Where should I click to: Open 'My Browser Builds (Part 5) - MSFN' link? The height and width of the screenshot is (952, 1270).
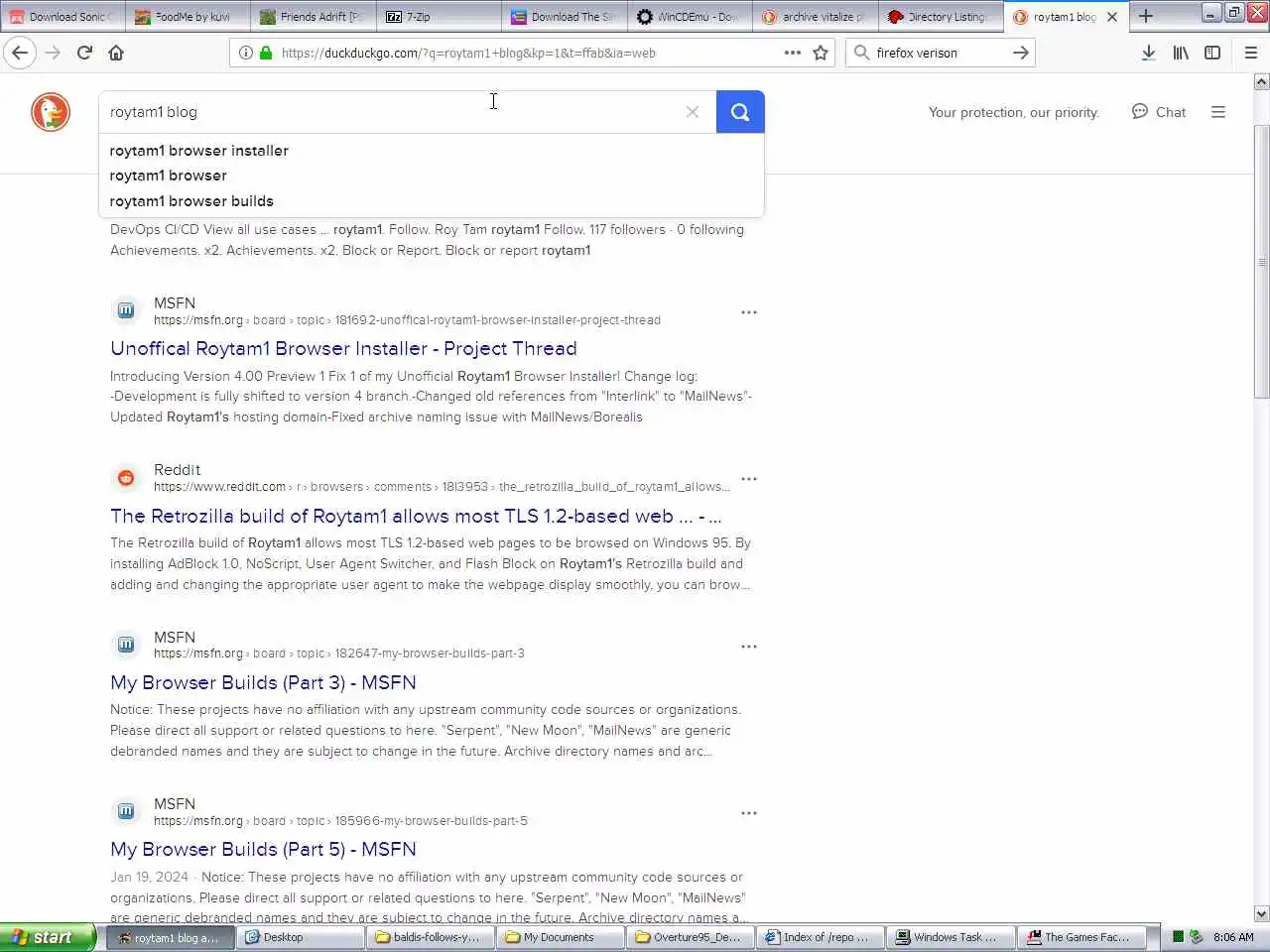(263, 849)
